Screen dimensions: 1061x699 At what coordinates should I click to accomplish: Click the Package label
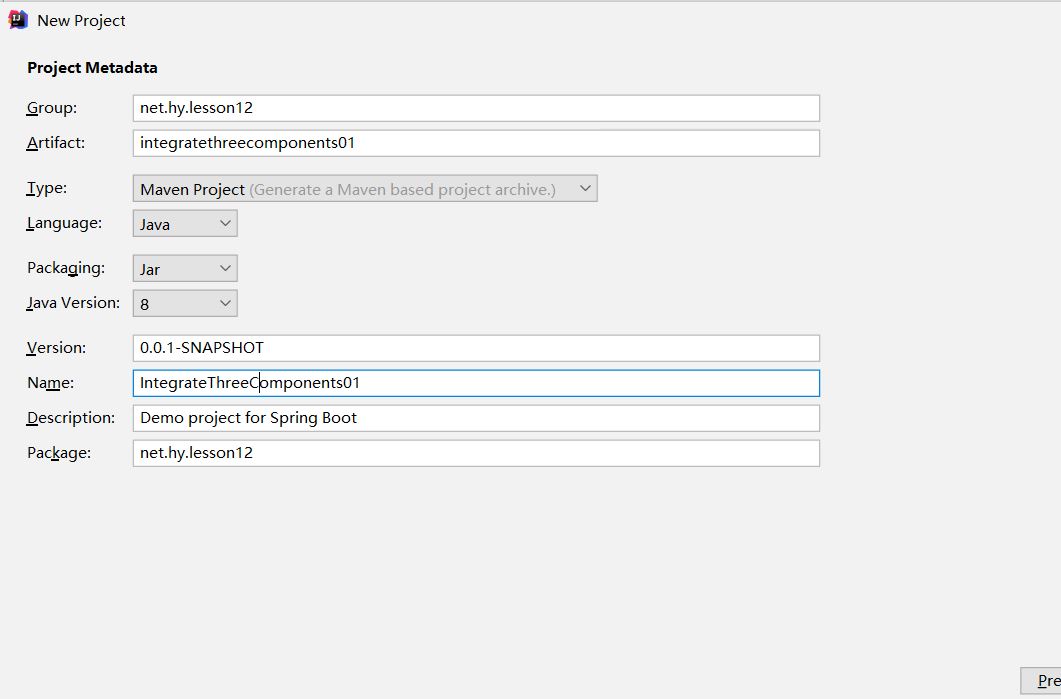click(59, 453)
